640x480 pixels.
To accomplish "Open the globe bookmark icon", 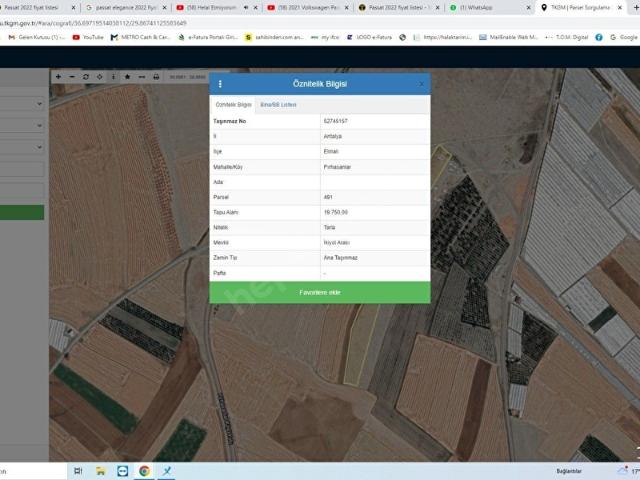I will pos(402,37).
